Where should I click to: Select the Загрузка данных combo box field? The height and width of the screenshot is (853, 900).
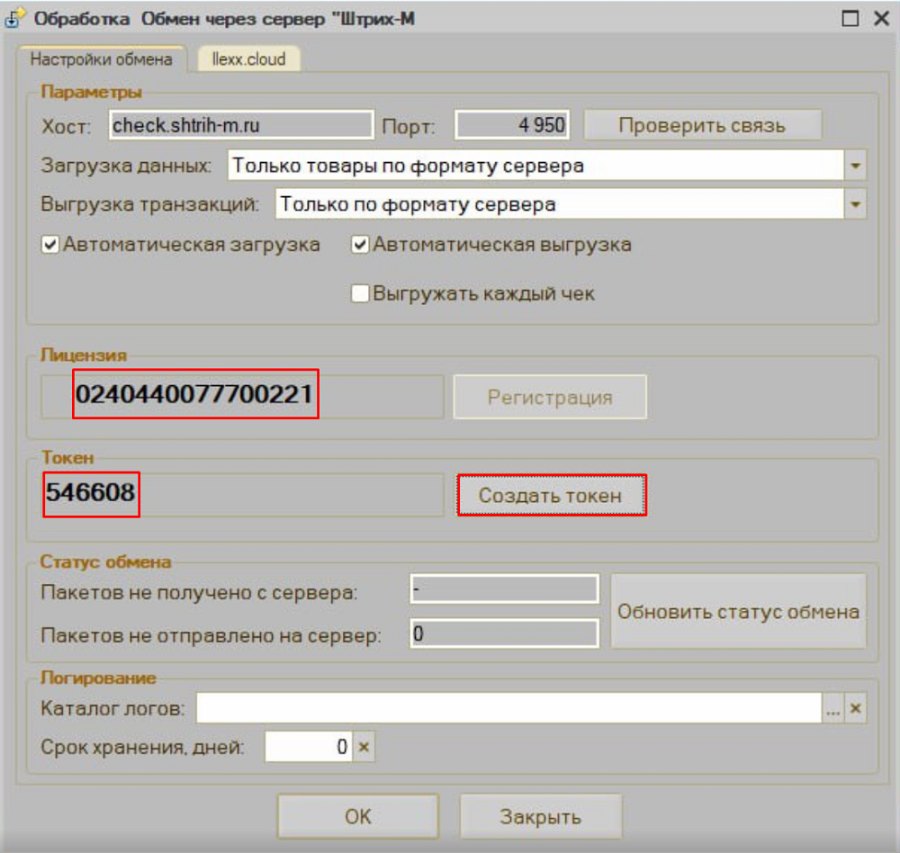pyautogui.click(x=536, y=166)
